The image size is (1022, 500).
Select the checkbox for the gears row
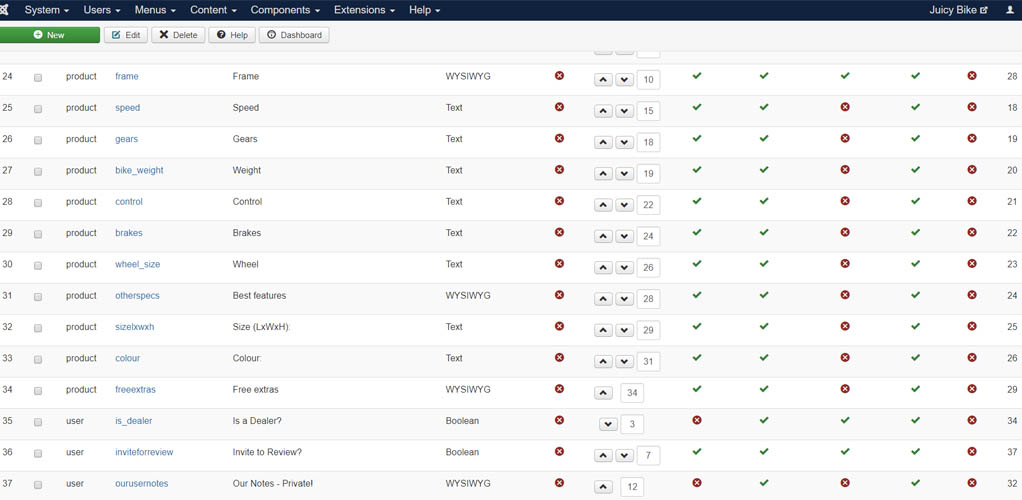[x=38, y=140]
